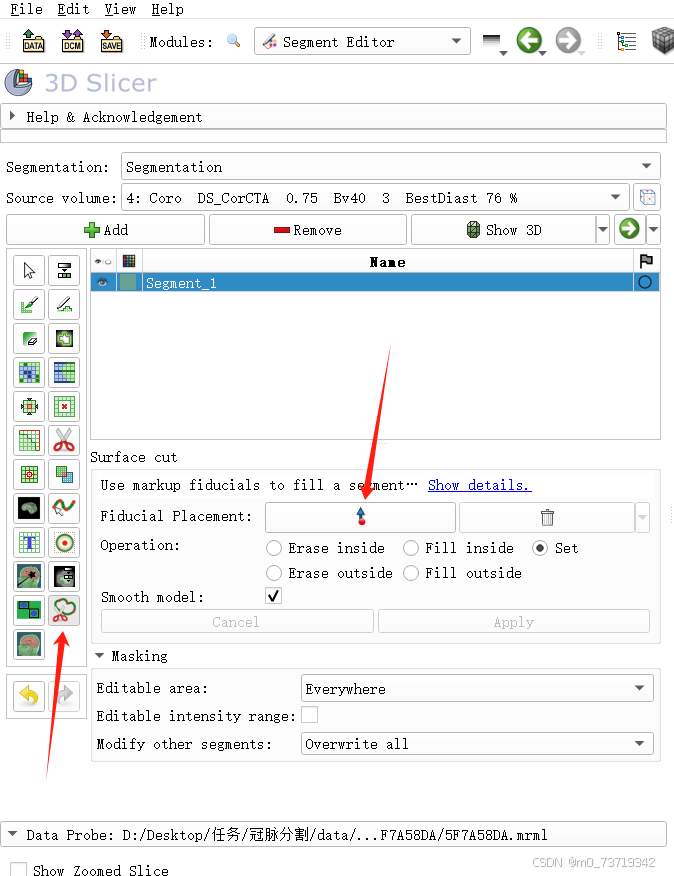Collapse the Masking section

(99, 656)
